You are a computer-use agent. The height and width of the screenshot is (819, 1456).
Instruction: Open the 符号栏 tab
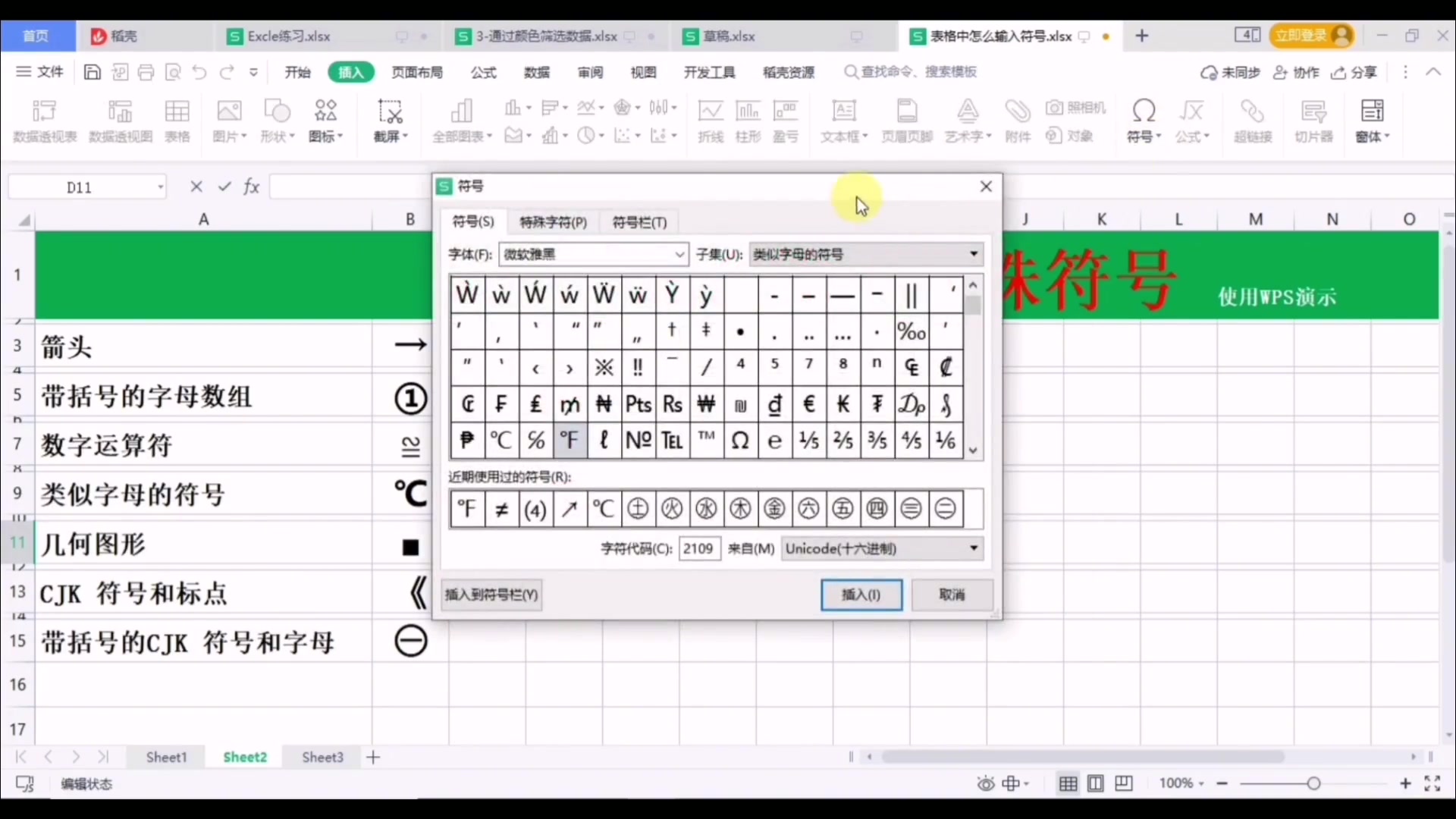[x=639, y=221]
